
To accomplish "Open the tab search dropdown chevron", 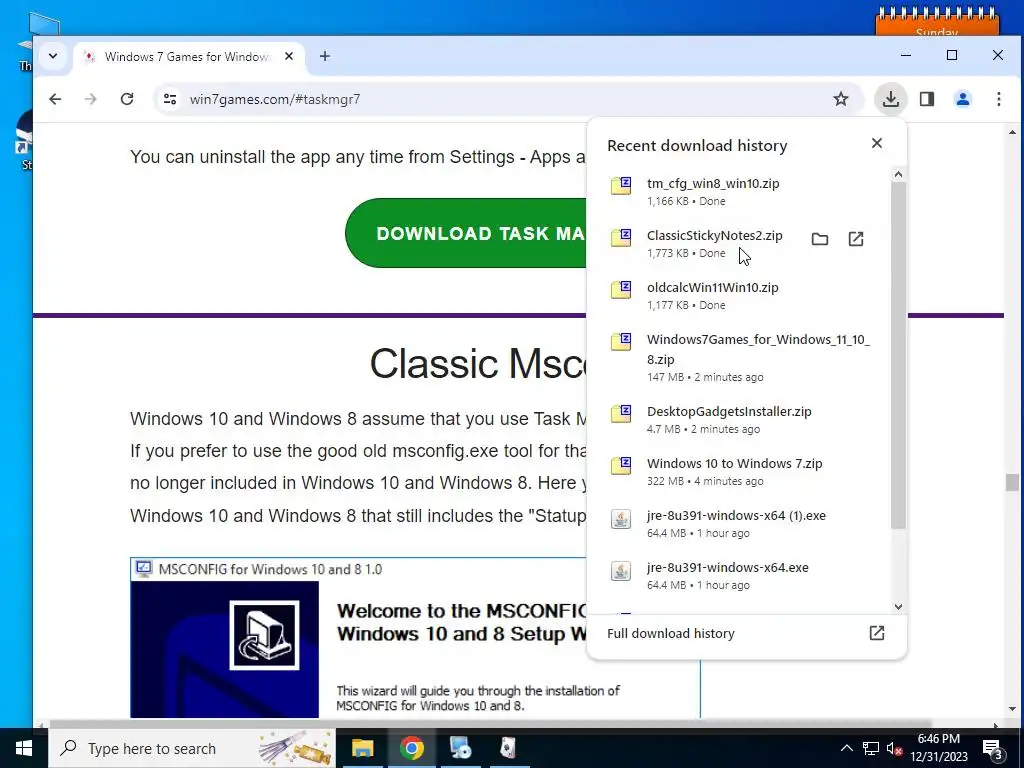I will click(53, 56).
